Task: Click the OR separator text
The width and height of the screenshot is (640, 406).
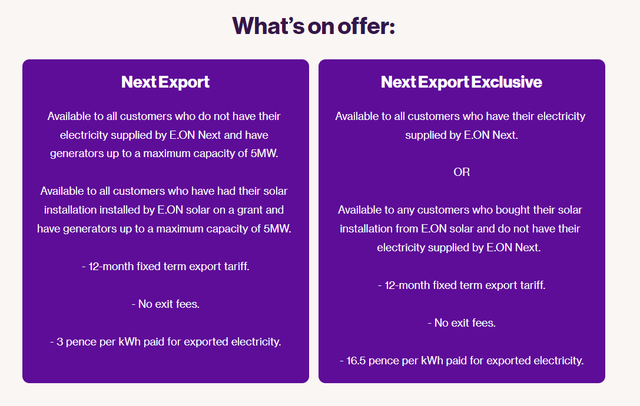Action: coord(462,172)
